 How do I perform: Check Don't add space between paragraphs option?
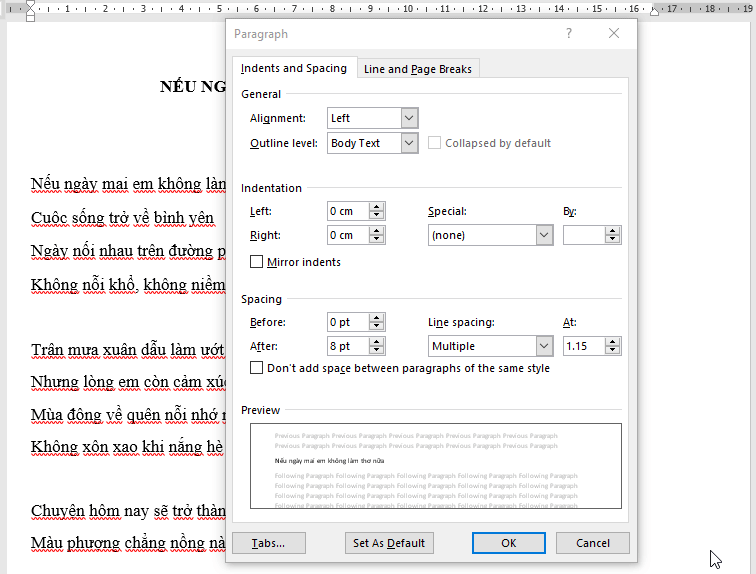256,368
